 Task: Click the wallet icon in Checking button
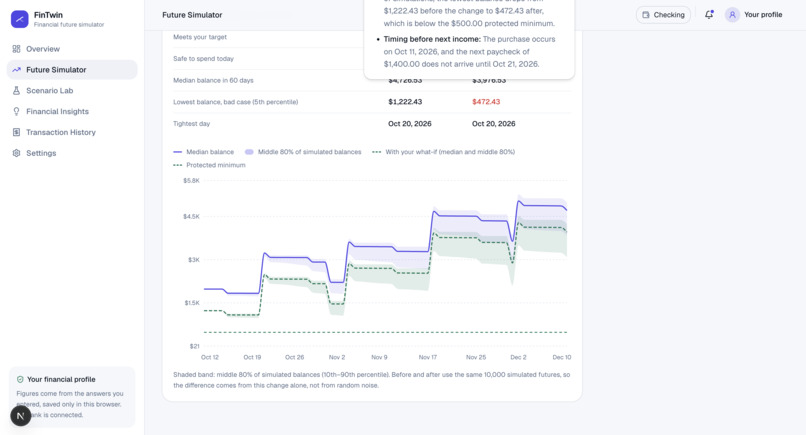(646, 15)
